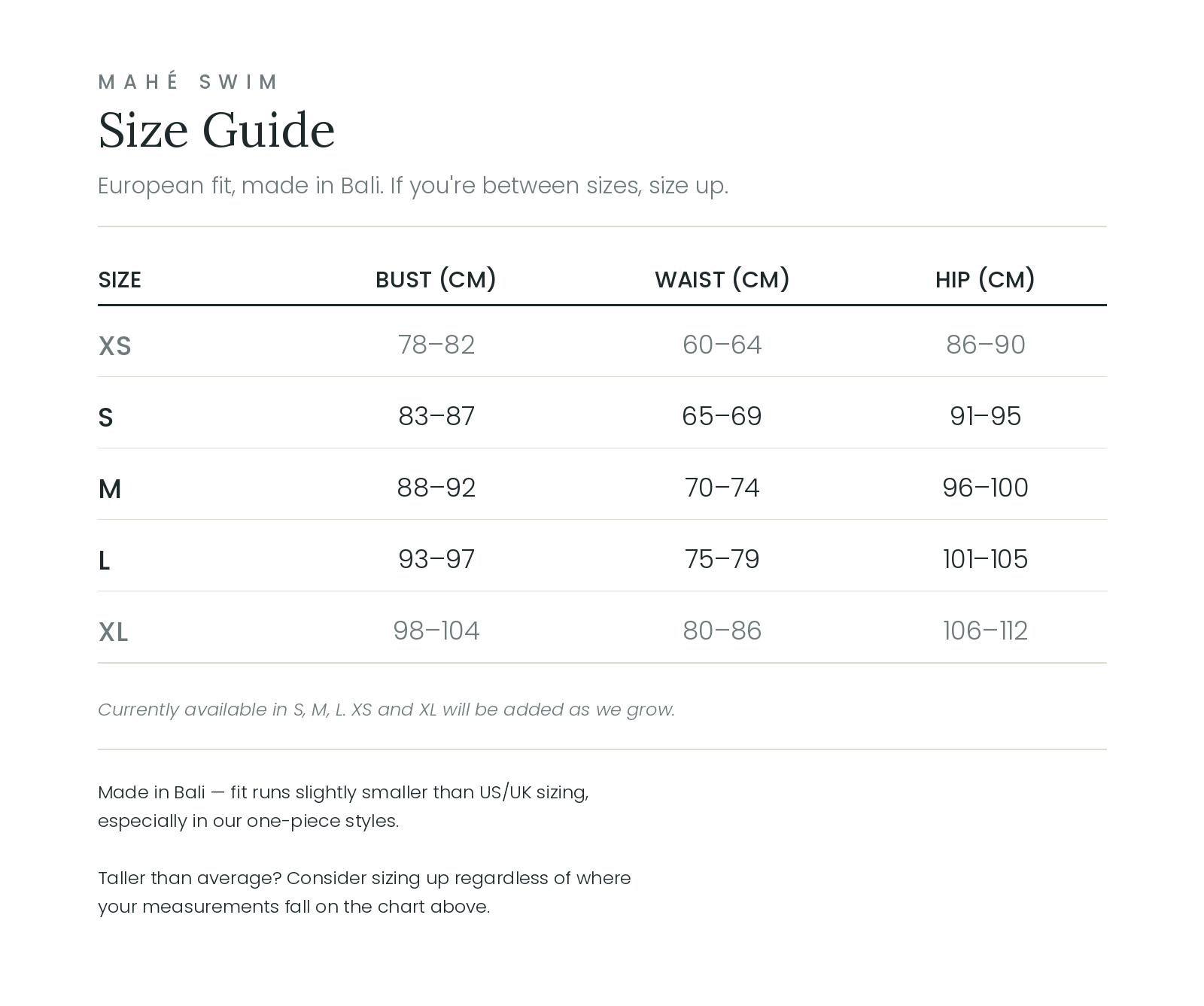Screen dimensions: 1204x1006
Task: Click the 70–74 waist measurement for M
Action: click(722, 488)
